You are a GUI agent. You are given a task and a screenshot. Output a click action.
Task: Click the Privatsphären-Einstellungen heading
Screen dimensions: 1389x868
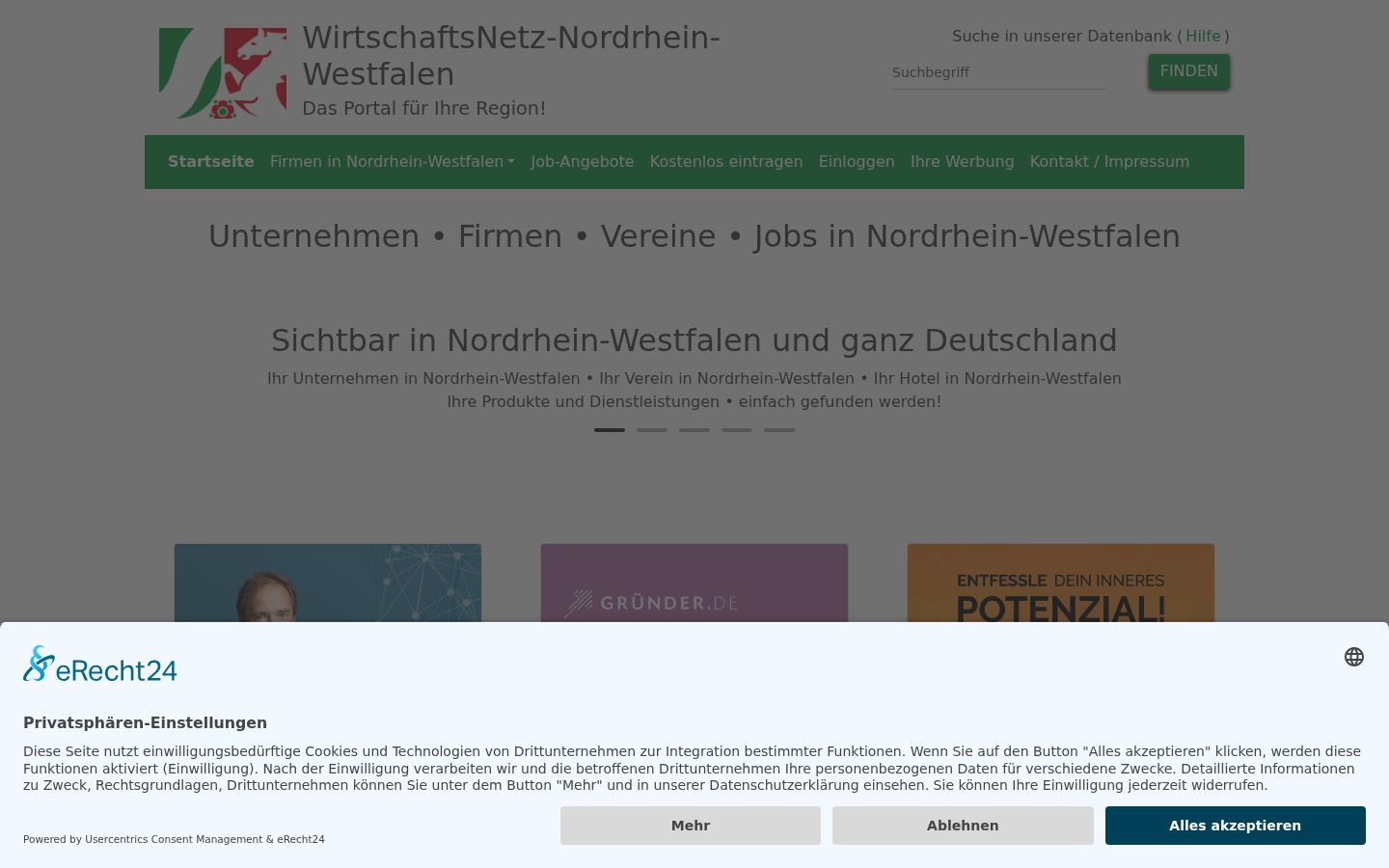(x=145, y=723)
